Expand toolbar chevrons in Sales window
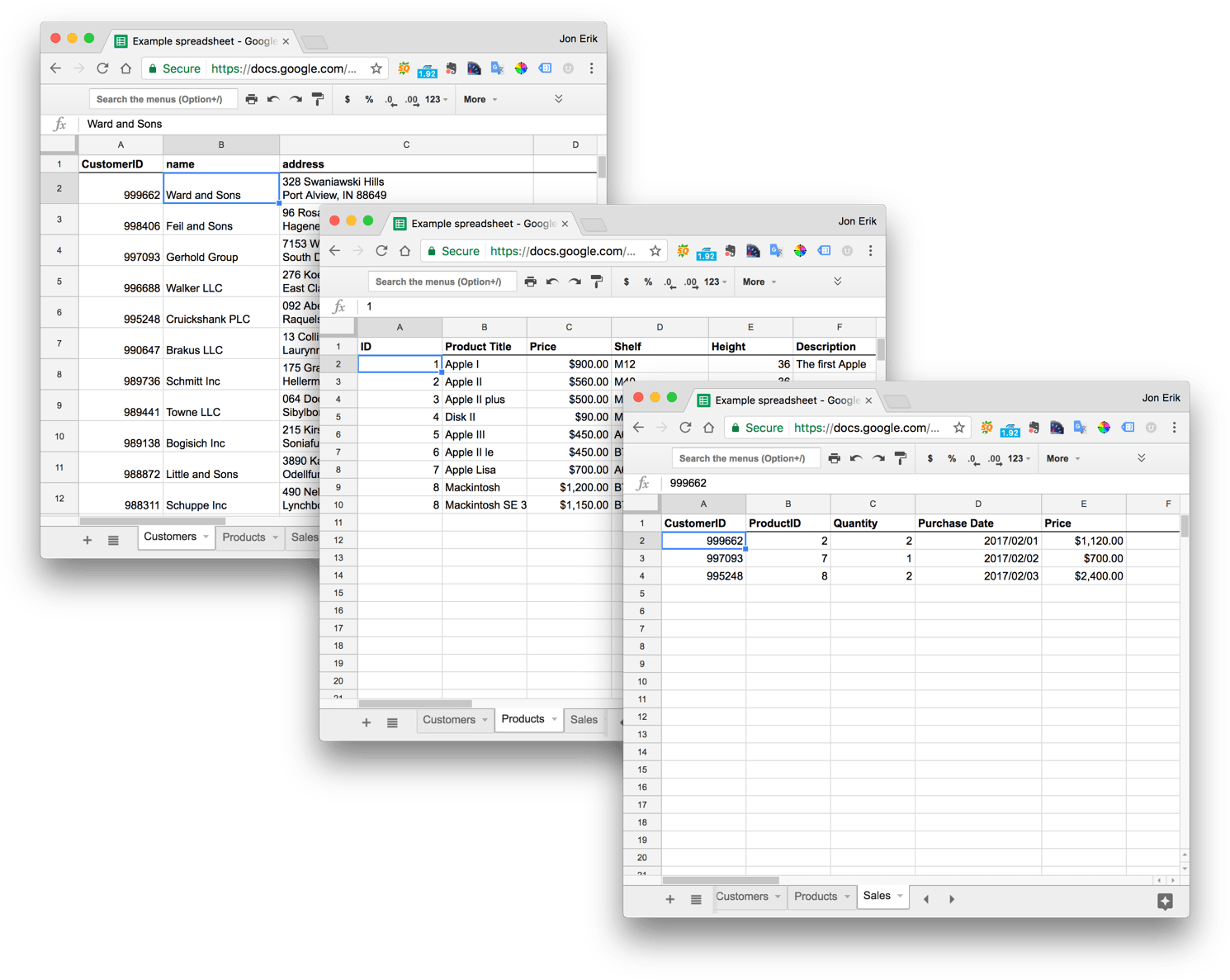1230x980 pixels. 1142,458
